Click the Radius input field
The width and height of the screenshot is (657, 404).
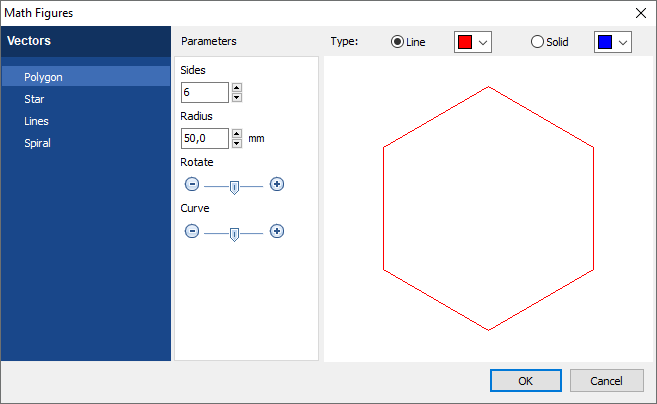pyautogui.click(x=205, y=139)
